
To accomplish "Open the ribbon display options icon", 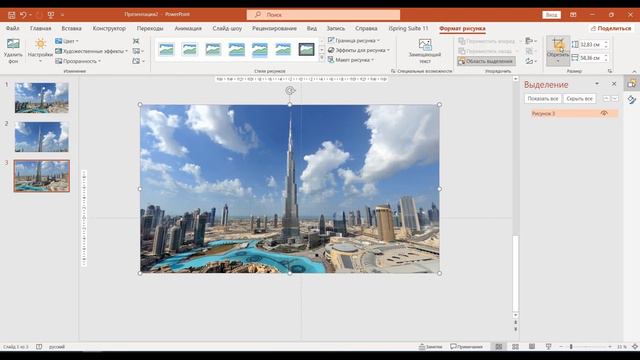I will (x=573, y=15).
